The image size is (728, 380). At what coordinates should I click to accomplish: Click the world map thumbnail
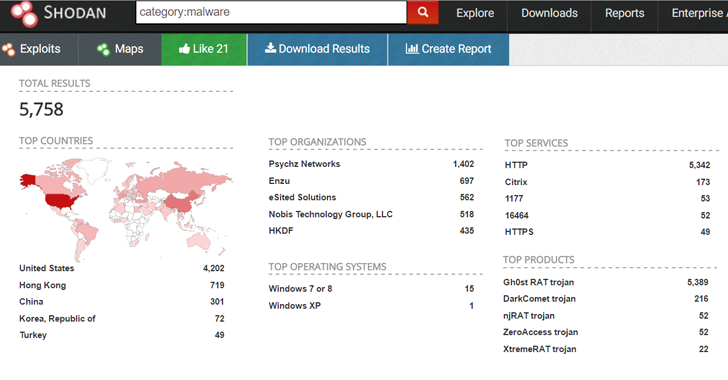pyautogui.click(x=125, y=209)
